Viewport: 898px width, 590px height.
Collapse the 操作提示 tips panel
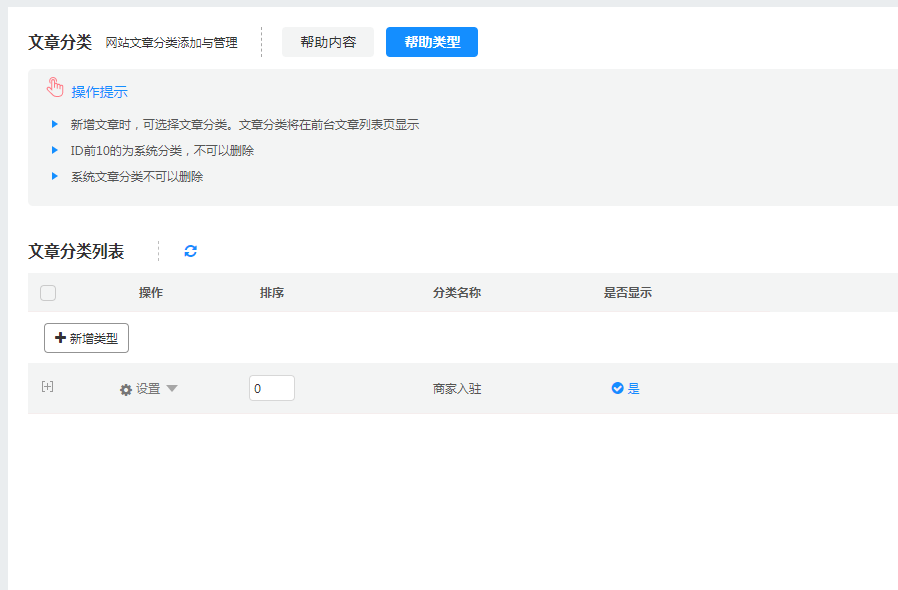99,92
